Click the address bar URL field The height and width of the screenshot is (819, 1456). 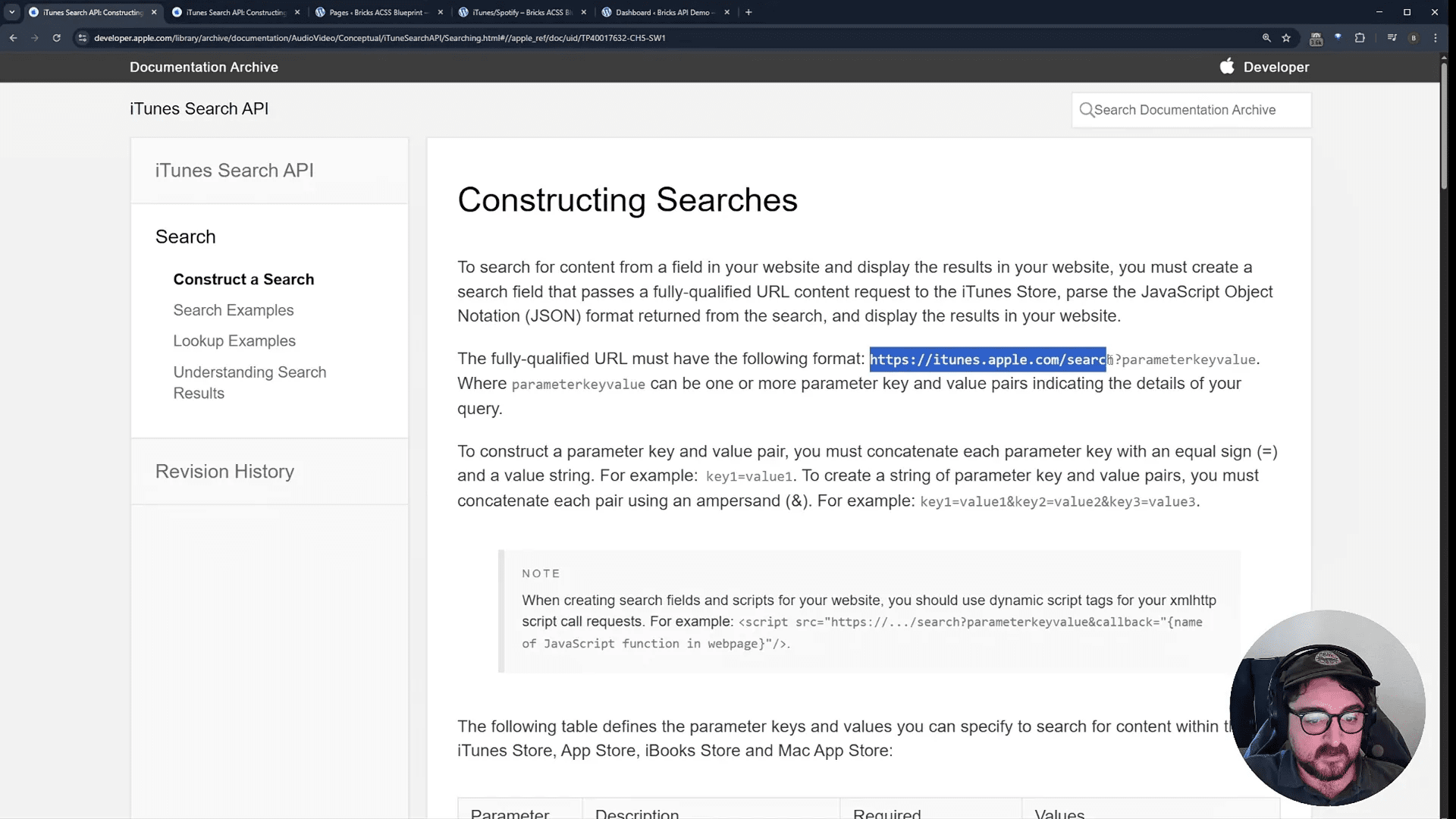point(667,38)
